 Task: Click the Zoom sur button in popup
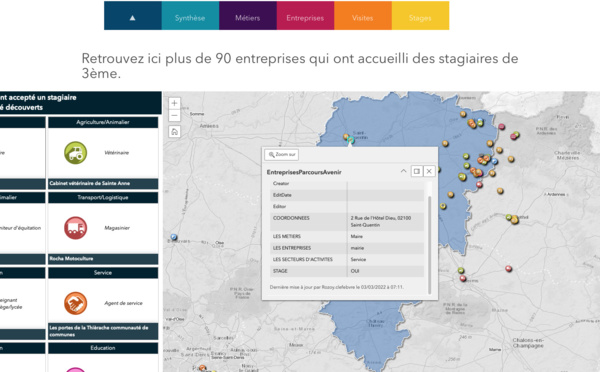tap(282, 155)
